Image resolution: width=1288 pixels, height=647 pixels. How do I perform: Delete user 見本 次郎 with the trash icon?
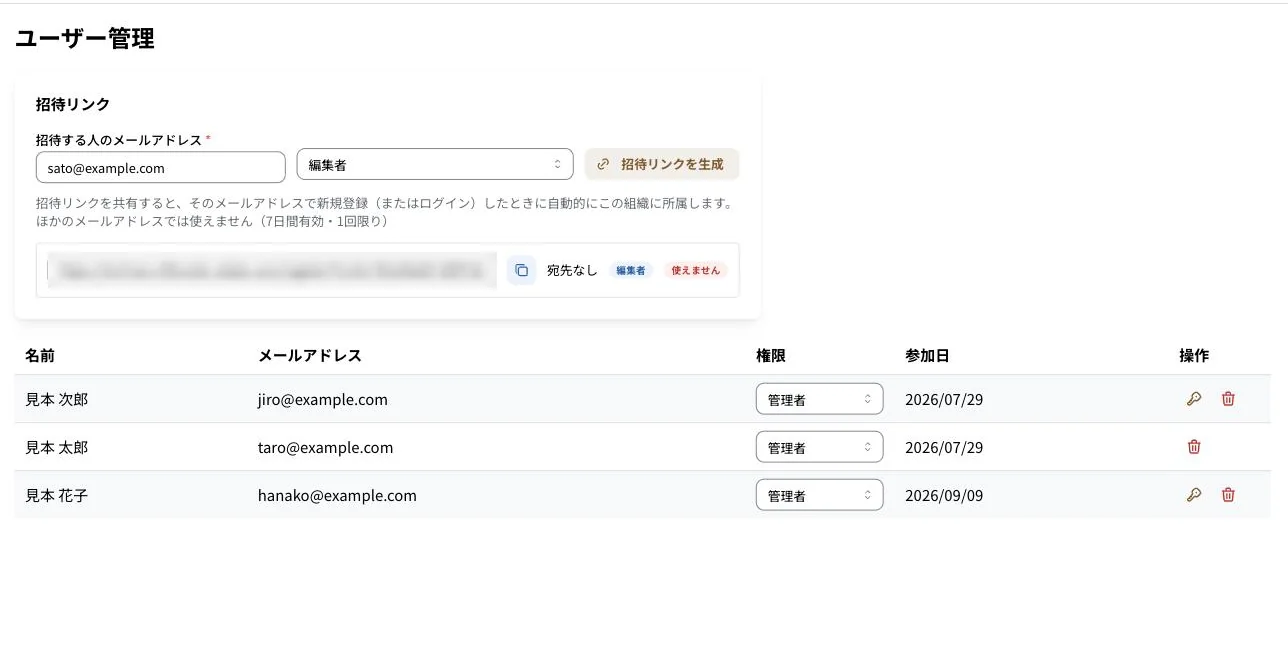[1228, 399]
